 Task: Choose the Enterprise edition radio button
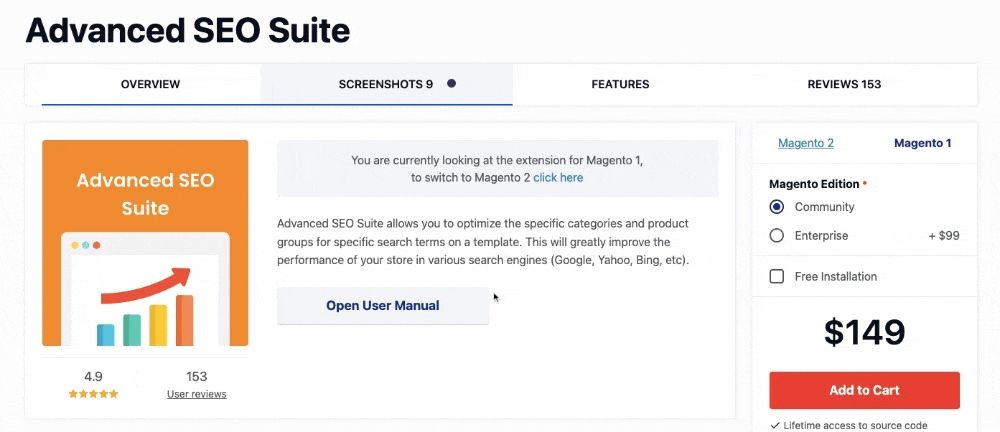click(x=777, y=235)
